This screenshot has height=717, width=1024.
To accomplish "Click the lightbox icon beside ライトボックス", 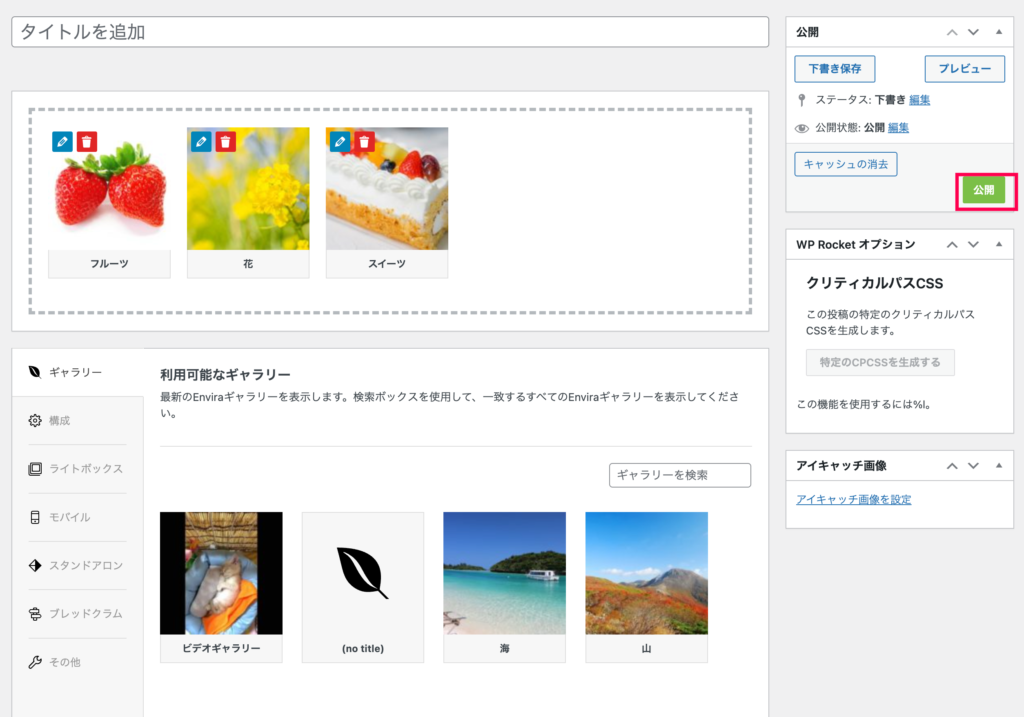I will click(x=35, y=469).
